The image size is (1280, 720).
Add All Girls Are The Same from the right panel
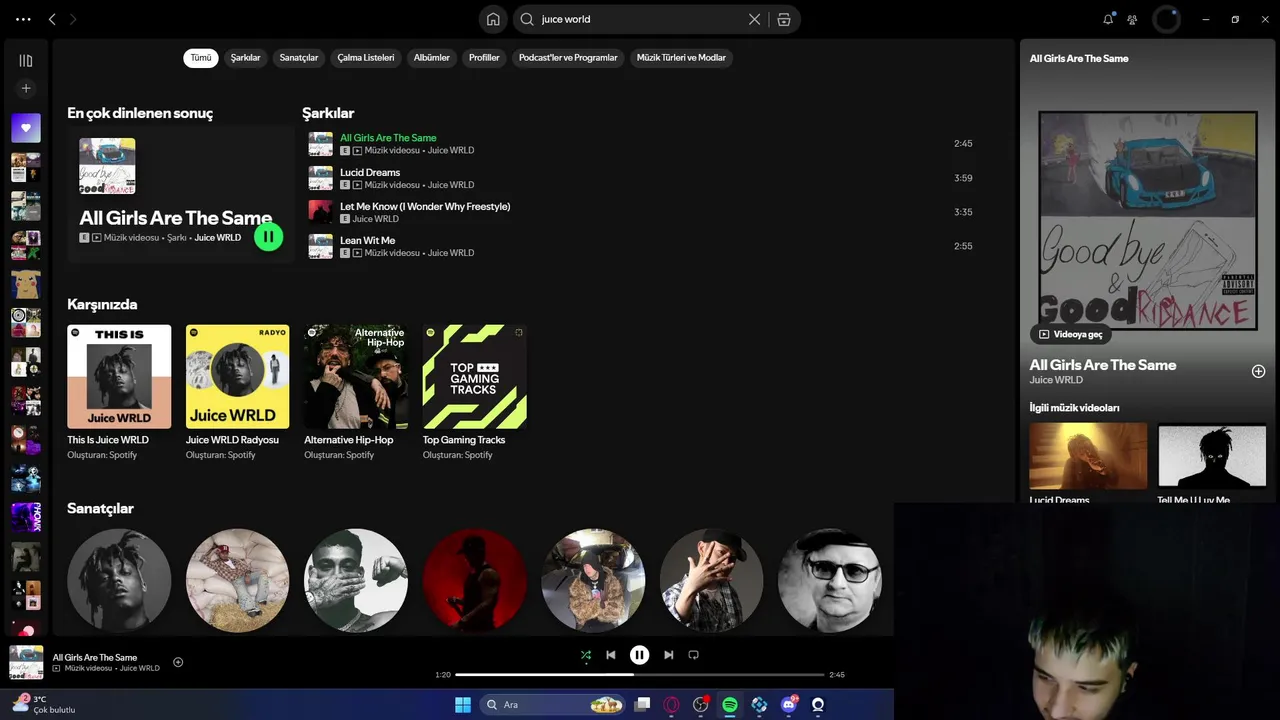pyautogui.click(x=1258, y=371)
